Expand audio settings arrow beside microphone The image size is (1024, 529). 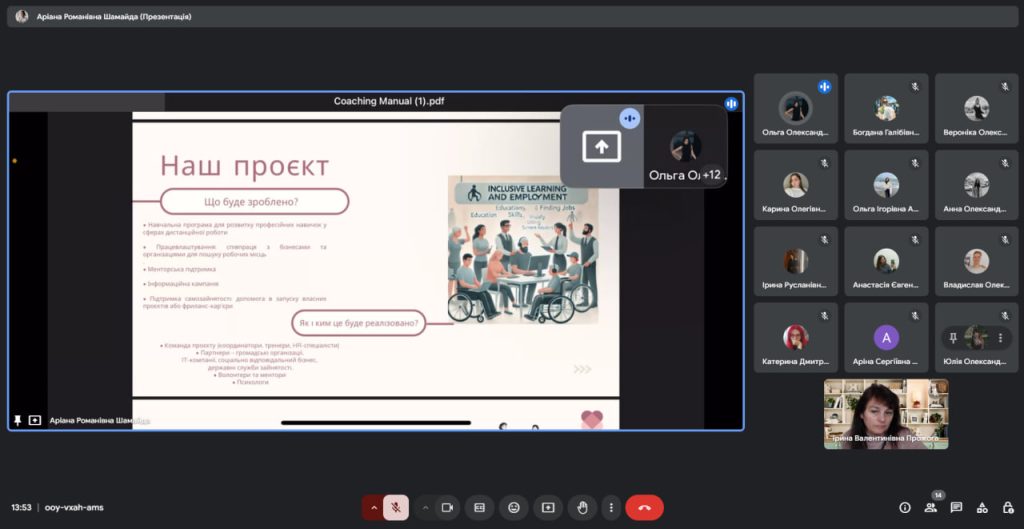[x=374, y=508]
